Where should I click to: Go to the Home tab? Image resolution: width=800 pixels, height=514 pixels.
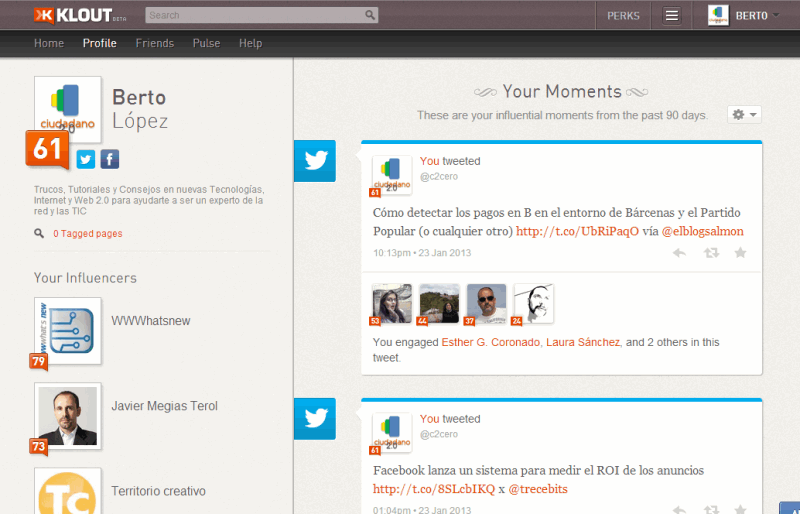(49, 43)
